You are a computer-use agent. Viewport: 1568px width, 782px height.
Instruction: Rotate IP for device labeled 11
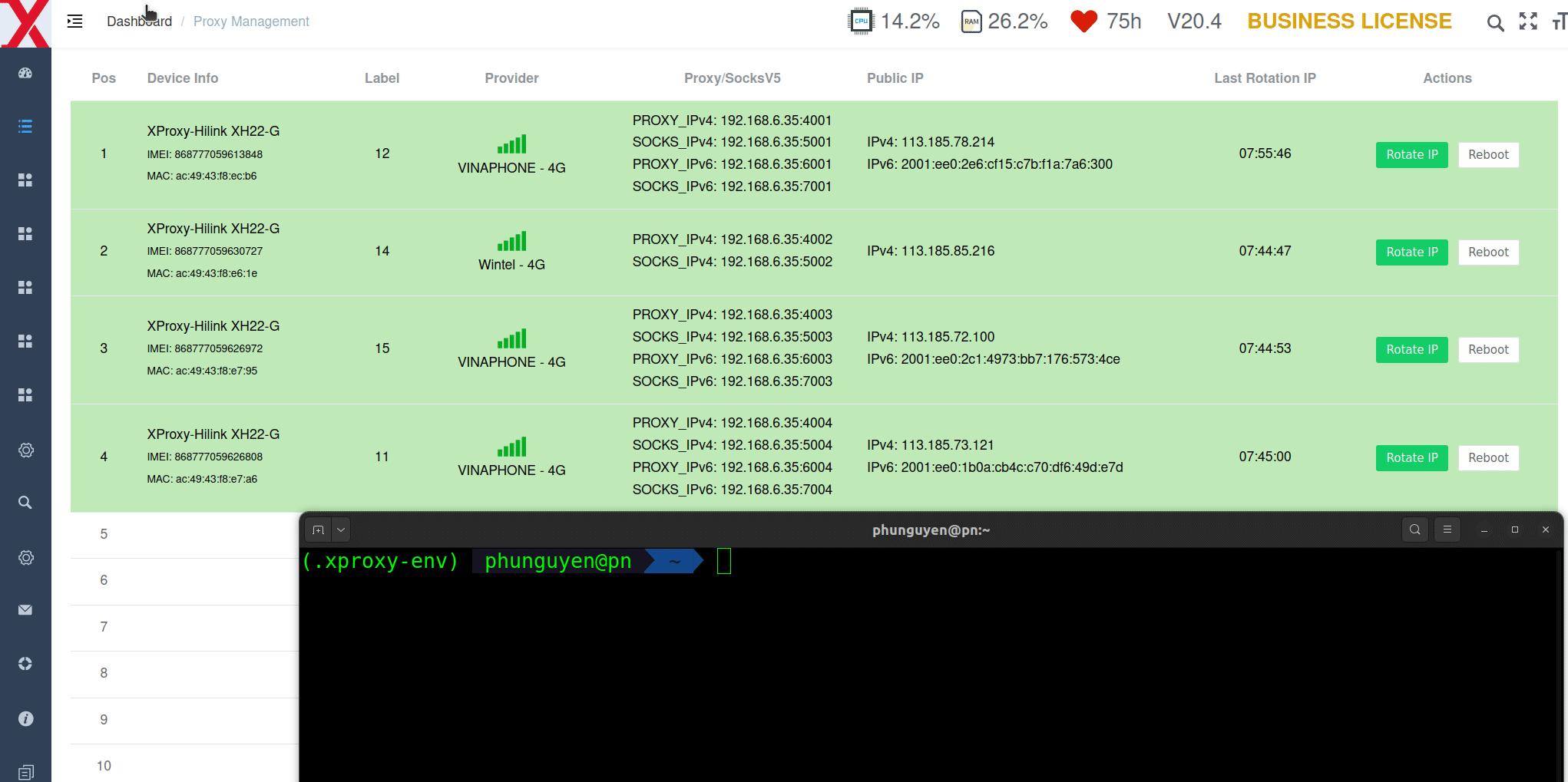(1411, 458)
